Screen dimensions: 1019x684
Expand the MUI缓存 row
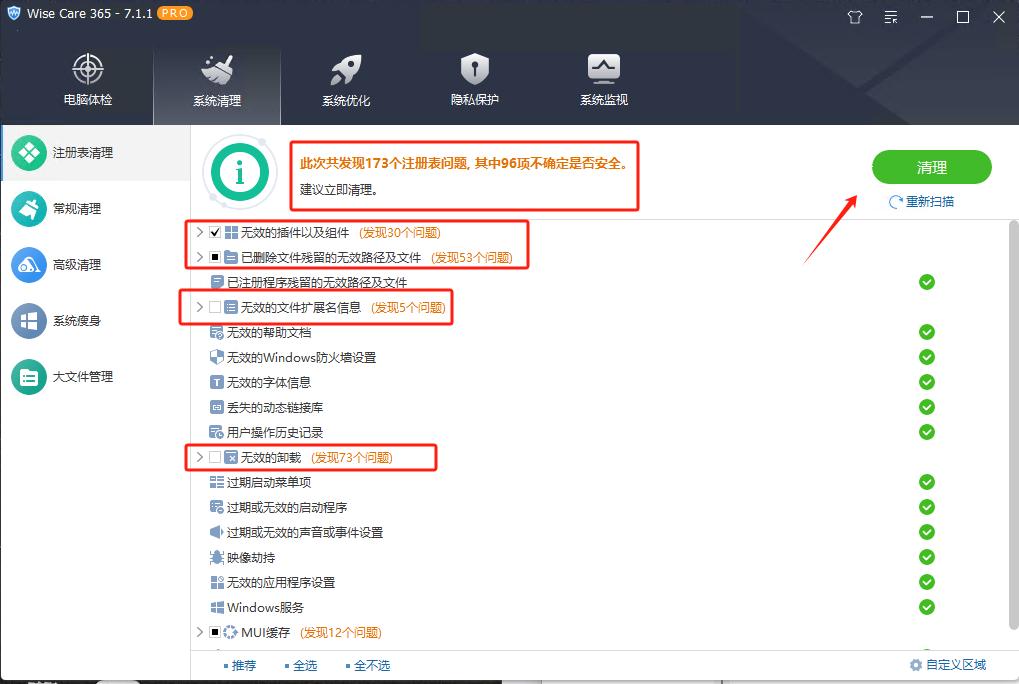tap(200, 632)
